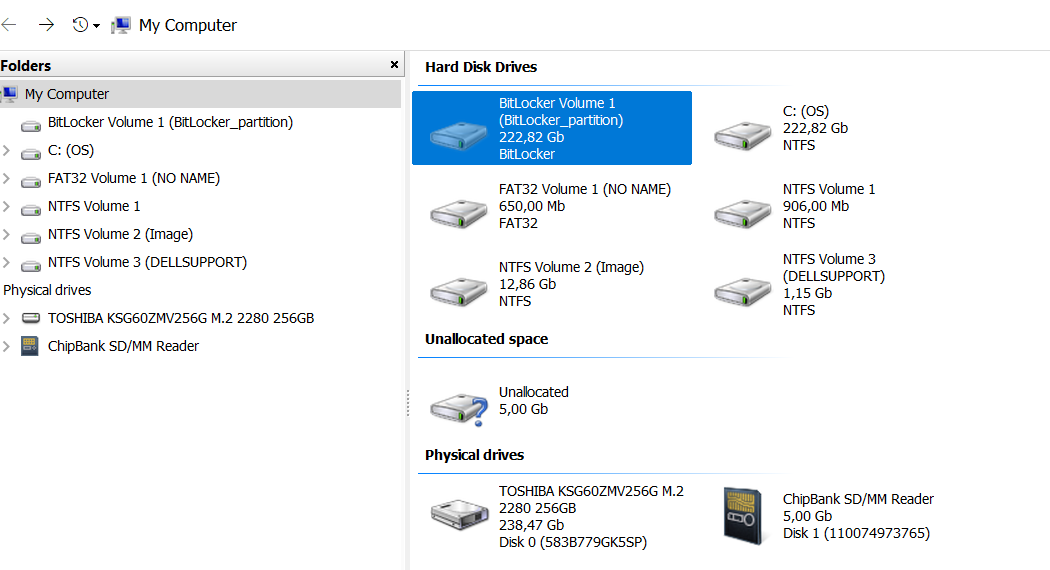Expand ChipBank SD/MM Reader tree node
The height and width of the screenshot is (570, 1050).
pos(7,347)
